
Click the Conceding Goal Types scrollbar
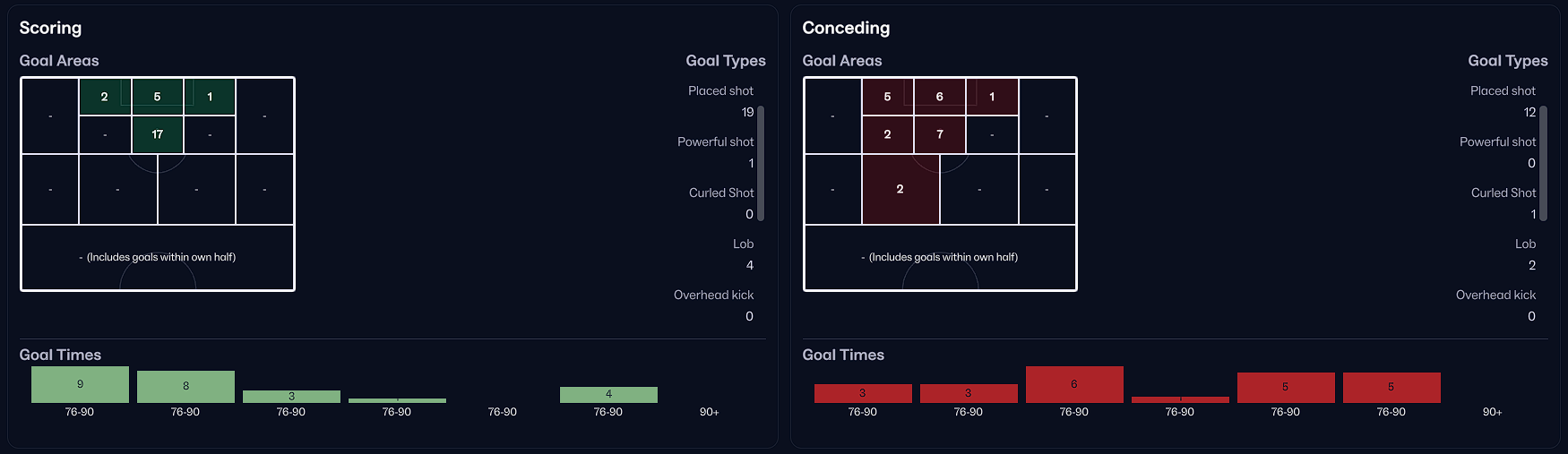1543,163
